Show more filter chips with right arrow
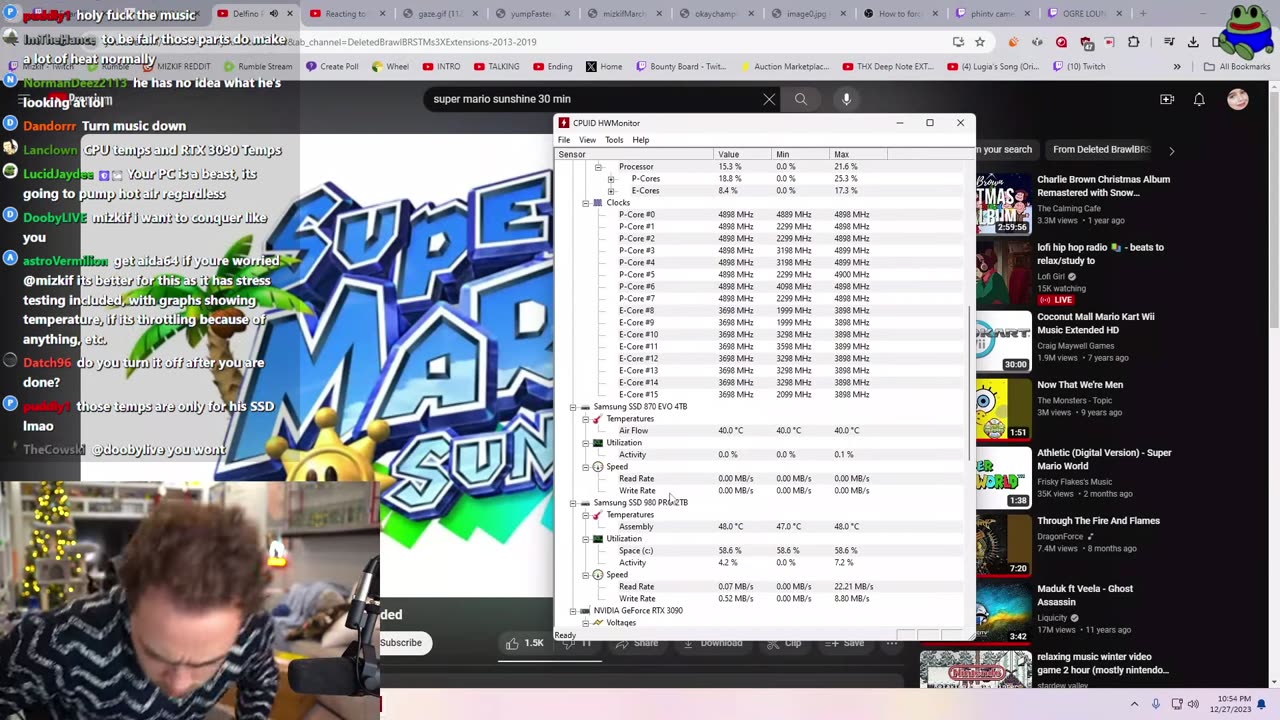Screen dimensions: 1280x720 click(x=1171, y=150)
